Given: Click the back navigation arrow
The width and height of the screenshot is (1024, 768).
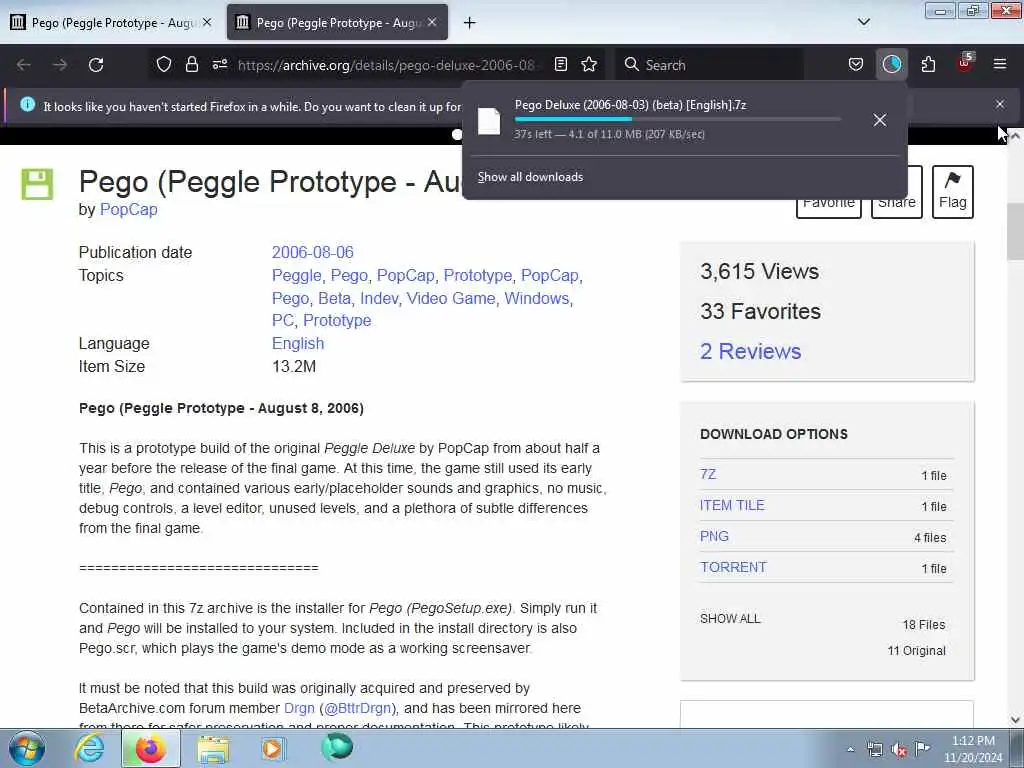Looking at the screenshot, I should 24,65.
